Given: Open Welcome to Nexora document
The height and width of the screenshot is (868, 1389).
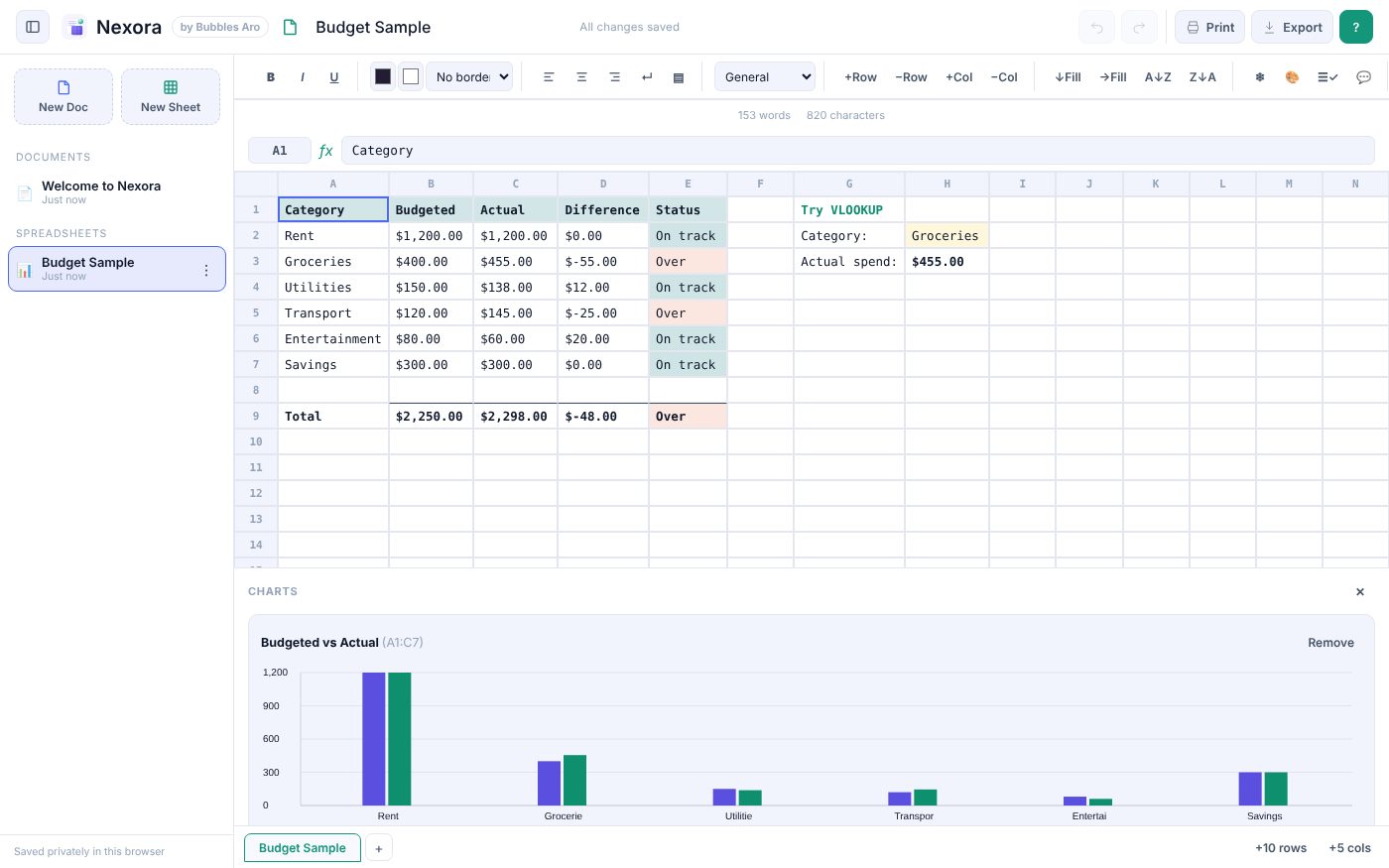Looking at the screenshot, I should coord(117,192).
